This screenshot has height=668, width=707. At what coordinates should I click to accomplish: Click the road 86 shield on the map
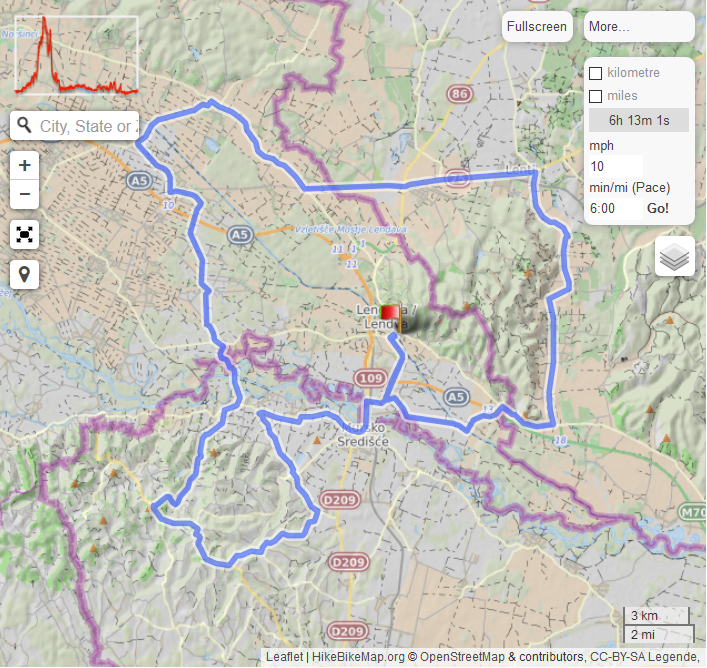(459, 95)
